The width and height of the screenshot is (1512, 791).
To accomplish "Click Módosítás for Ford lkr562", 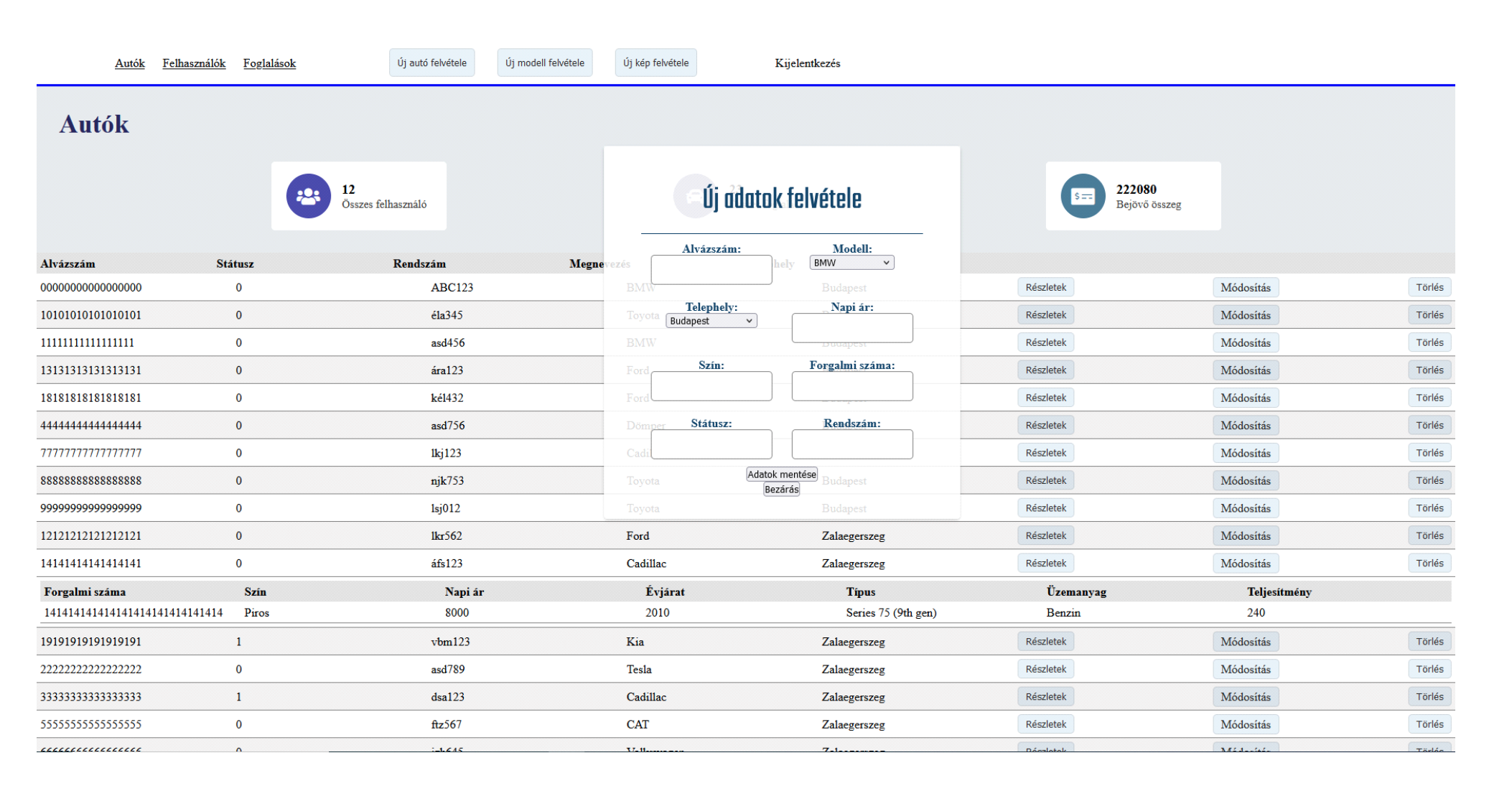I will coord(1246,535).
